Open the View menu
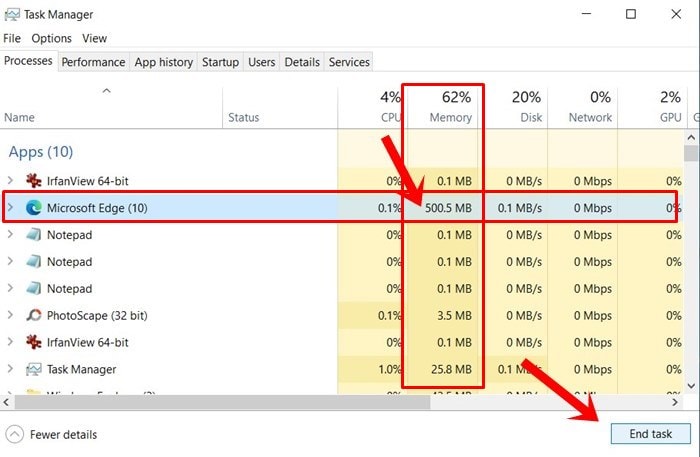Image resolution: width=700 pixels, height=457 pixels. pyautogui.click(x=94, y=38)
